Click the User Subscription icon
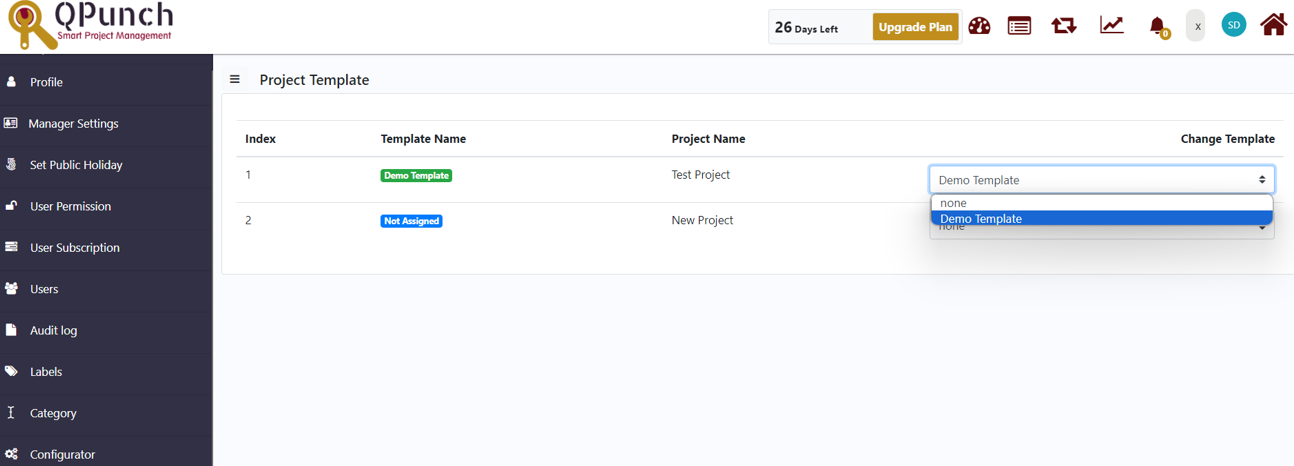The image size is (1294, 466). (11, 247)
